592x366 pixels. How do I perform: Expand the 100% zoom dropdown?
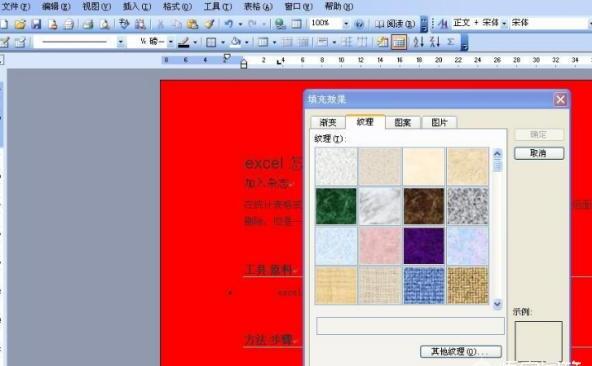pos(346,24)
